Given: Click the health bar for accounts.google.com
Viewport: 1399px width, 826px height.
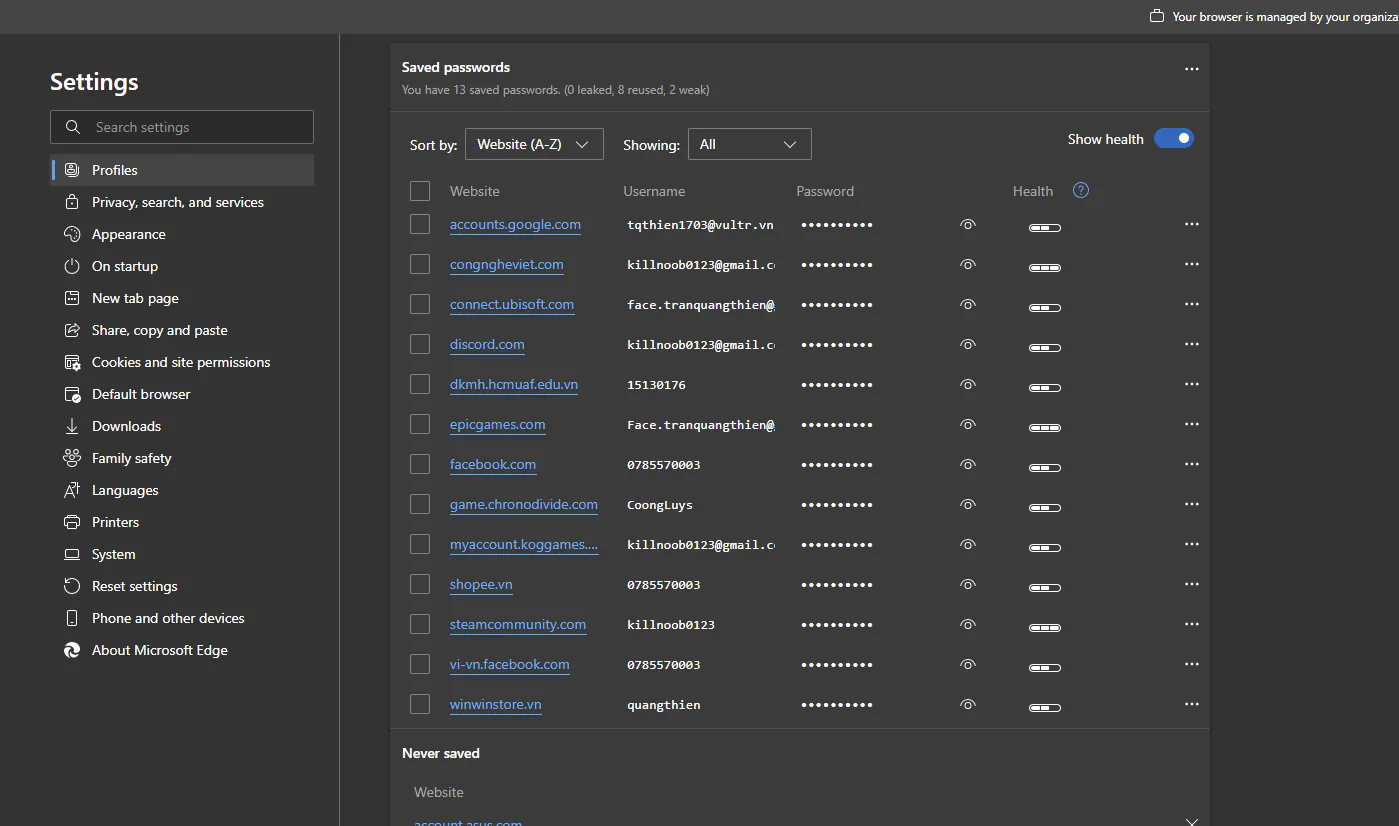Looking at the screenshot, I should click(x=1045, y=228).
